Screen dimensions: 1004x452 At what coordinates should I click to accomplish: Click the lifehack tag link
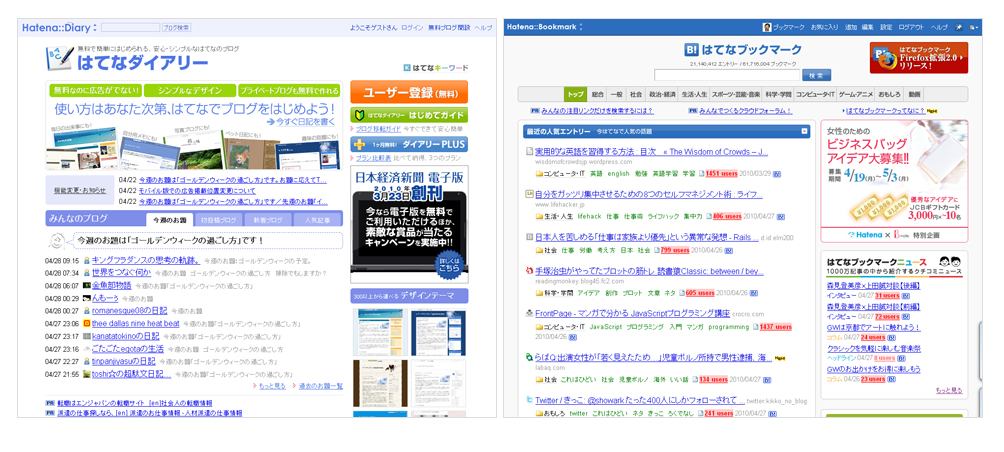coord(589,216)
